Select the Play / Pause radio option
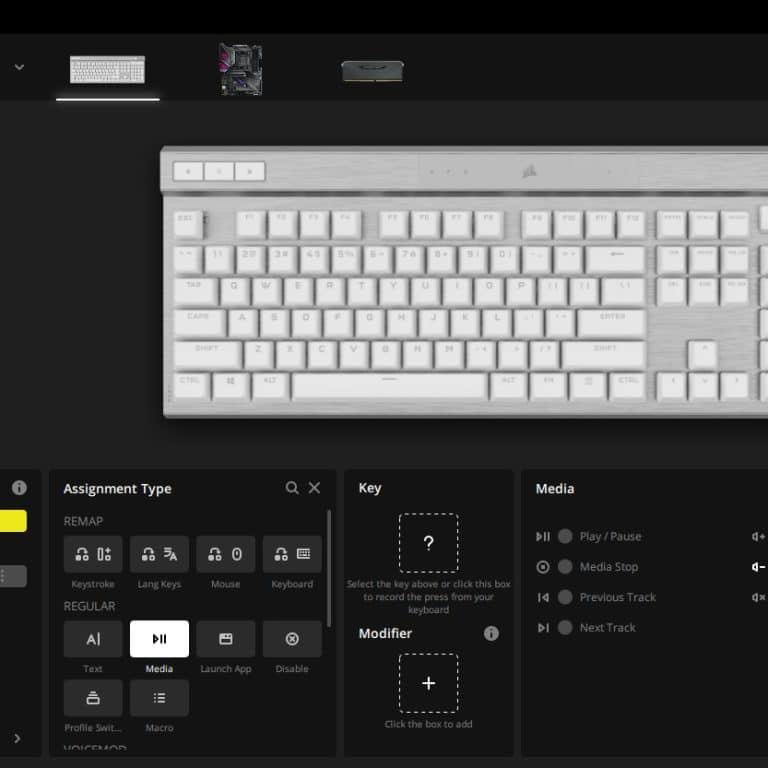Image resolution: width=768 pixels, height=768 pixels. (x=565, y=536)
